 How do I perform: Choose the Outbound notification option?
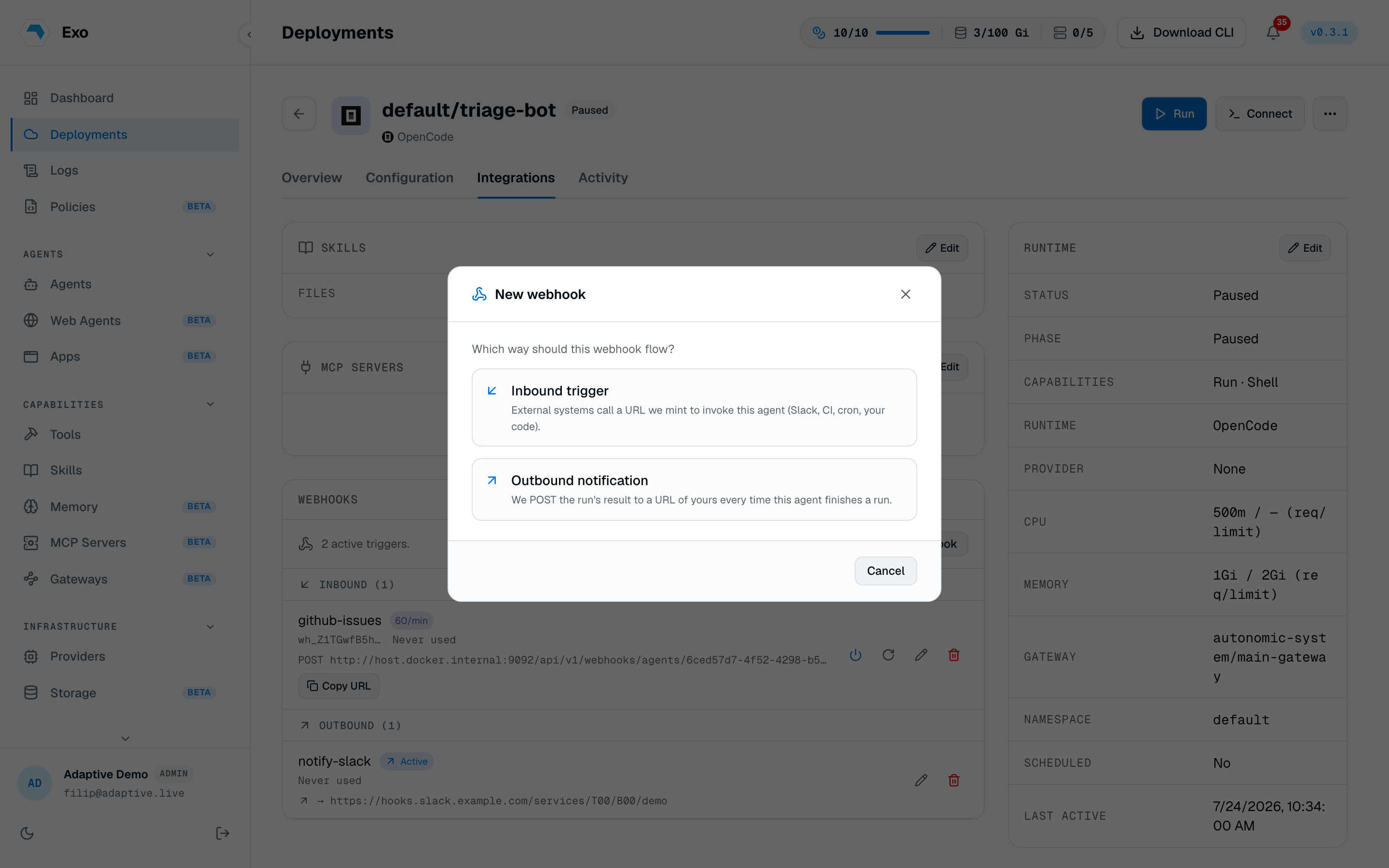point(694,489)
